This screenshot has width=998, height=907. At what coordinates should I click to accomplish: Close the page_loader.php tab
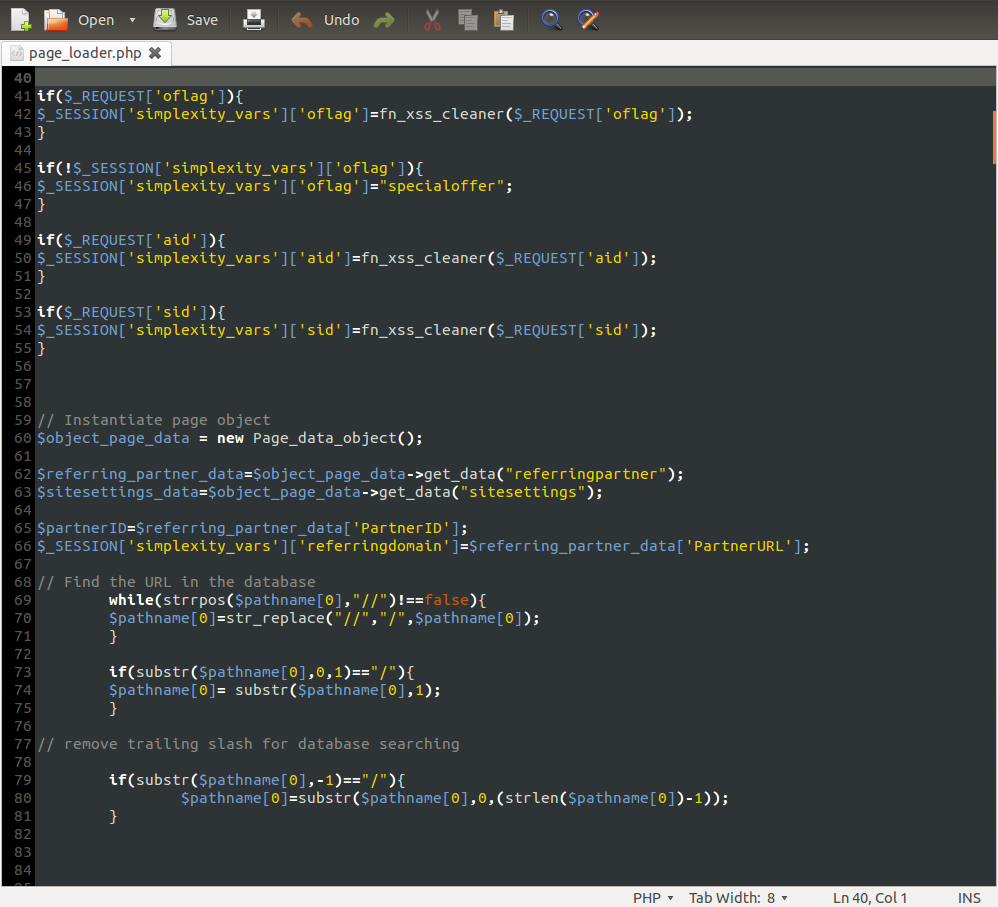(x=154, y=53)
